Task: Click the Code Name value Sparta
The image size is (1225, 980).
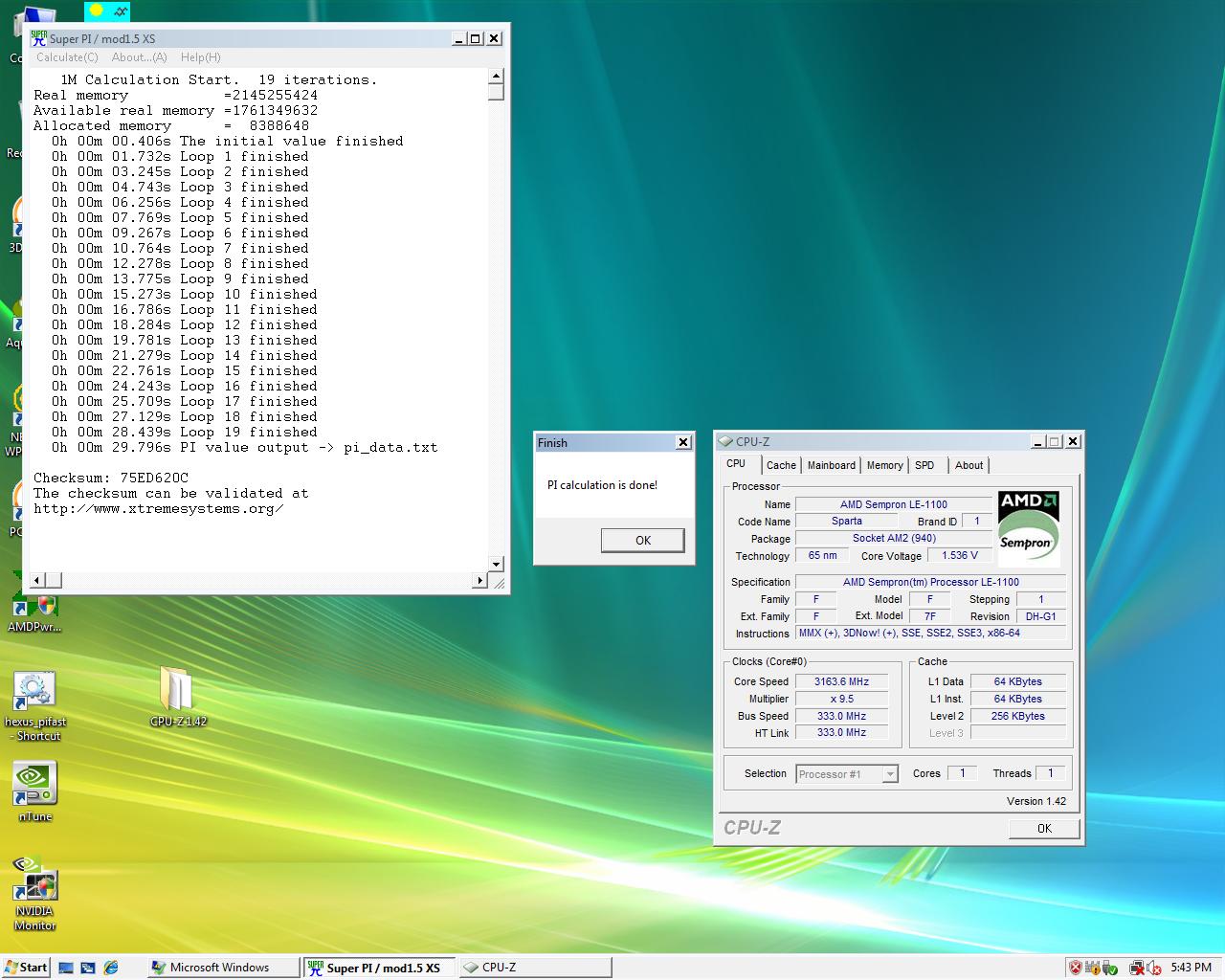Action: pos(846,522)
